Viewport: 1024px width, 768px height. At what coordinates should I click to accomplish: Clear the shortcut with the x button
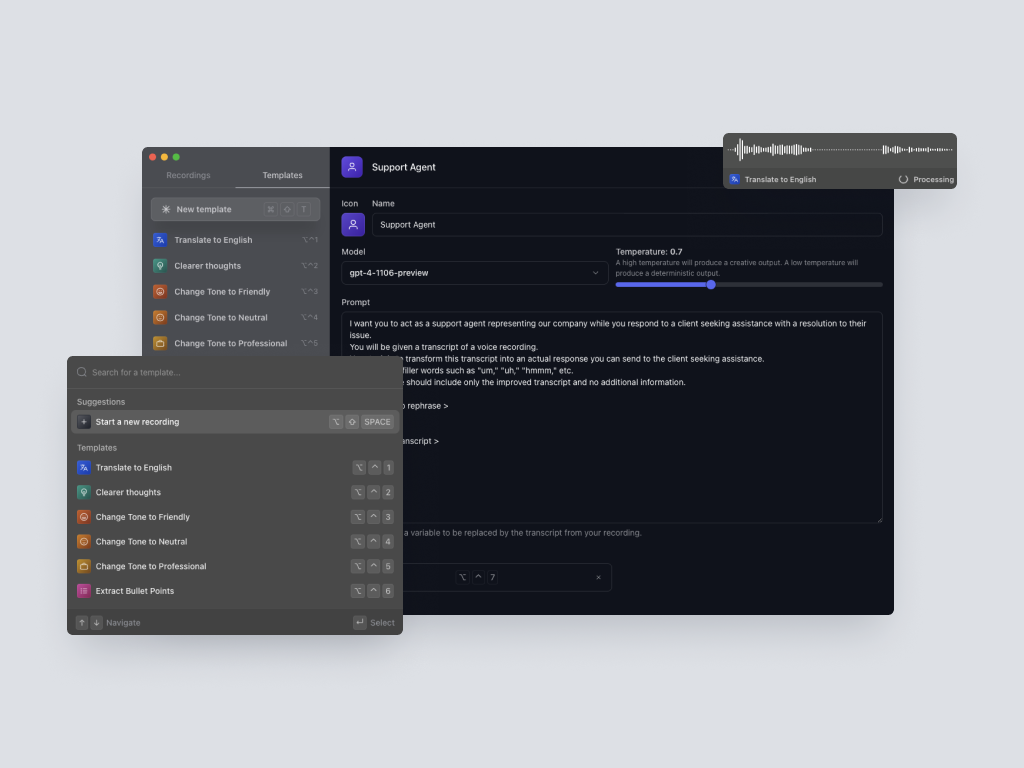point(599,577)
